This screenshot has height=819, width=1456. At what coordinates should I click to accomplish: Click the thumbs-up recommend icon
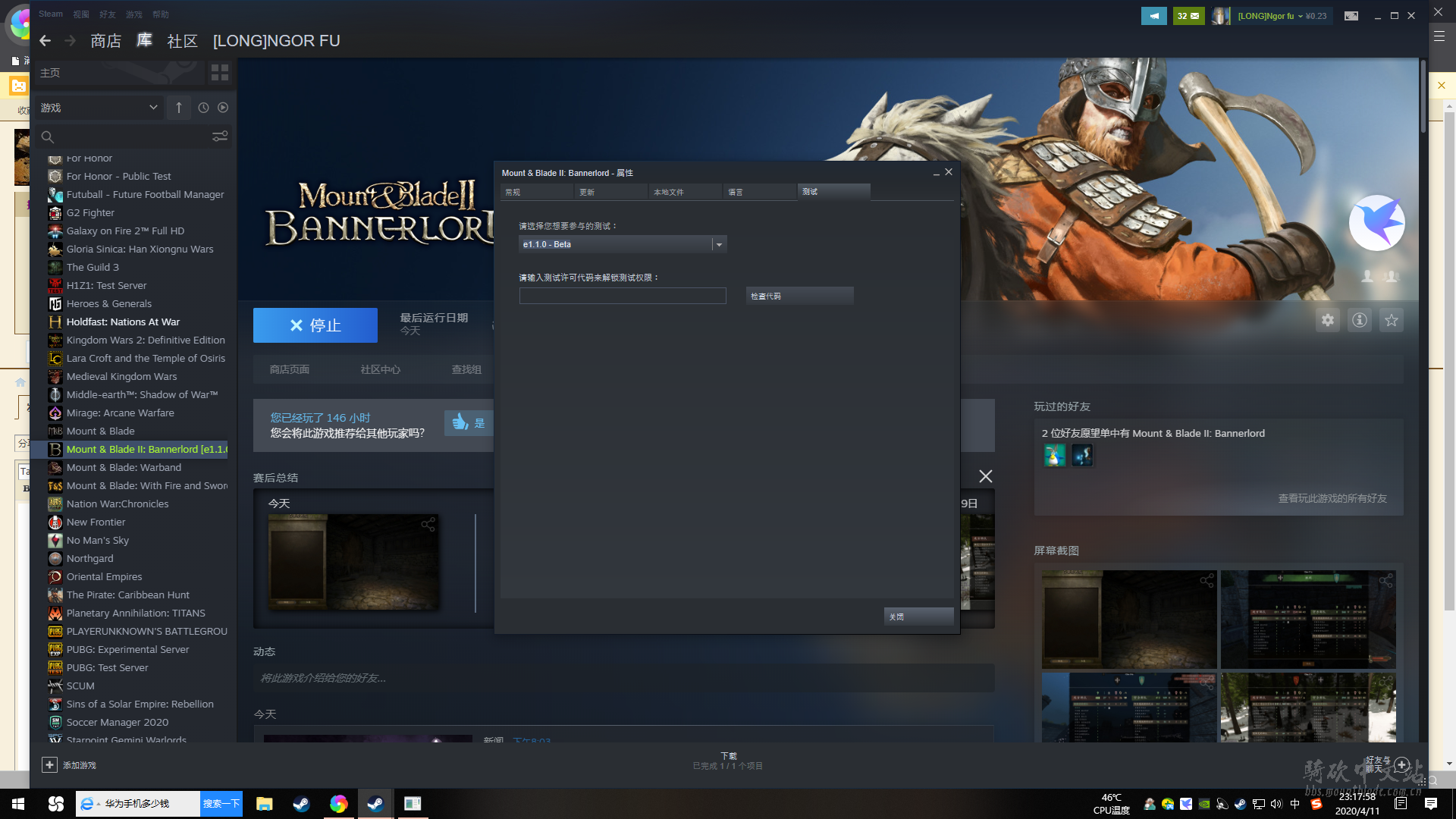[460, 422]
